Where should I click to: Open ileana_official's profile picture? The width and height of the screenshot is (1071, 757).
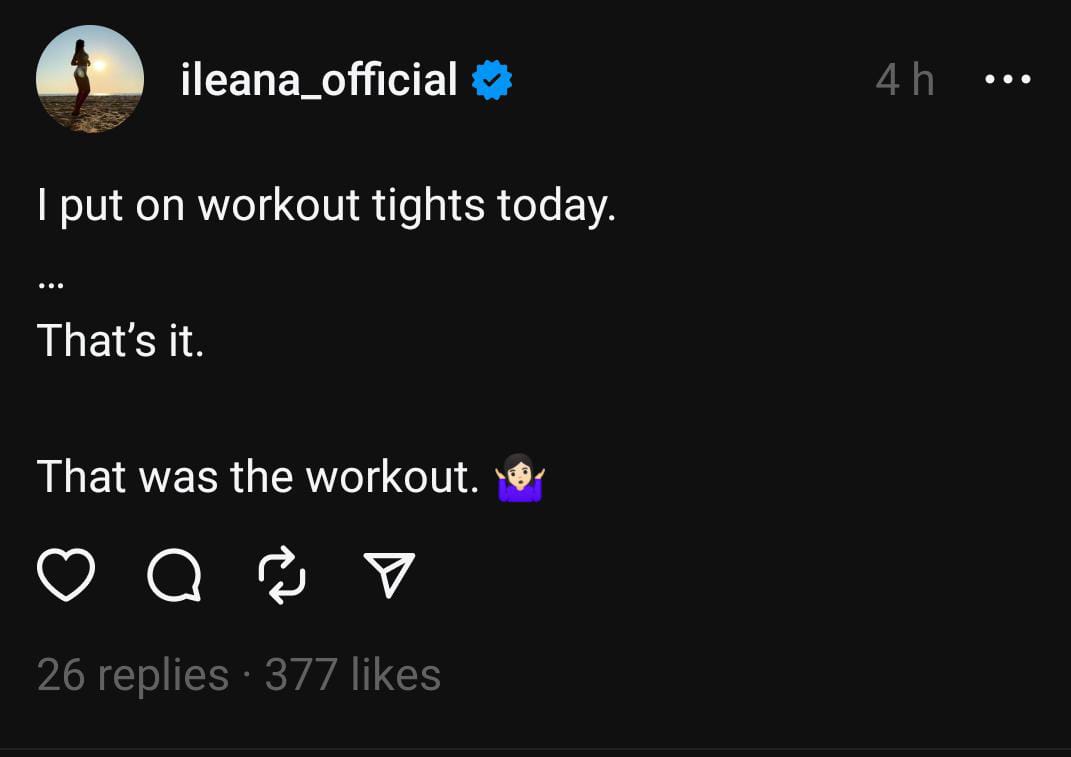[x=90, y=79]
